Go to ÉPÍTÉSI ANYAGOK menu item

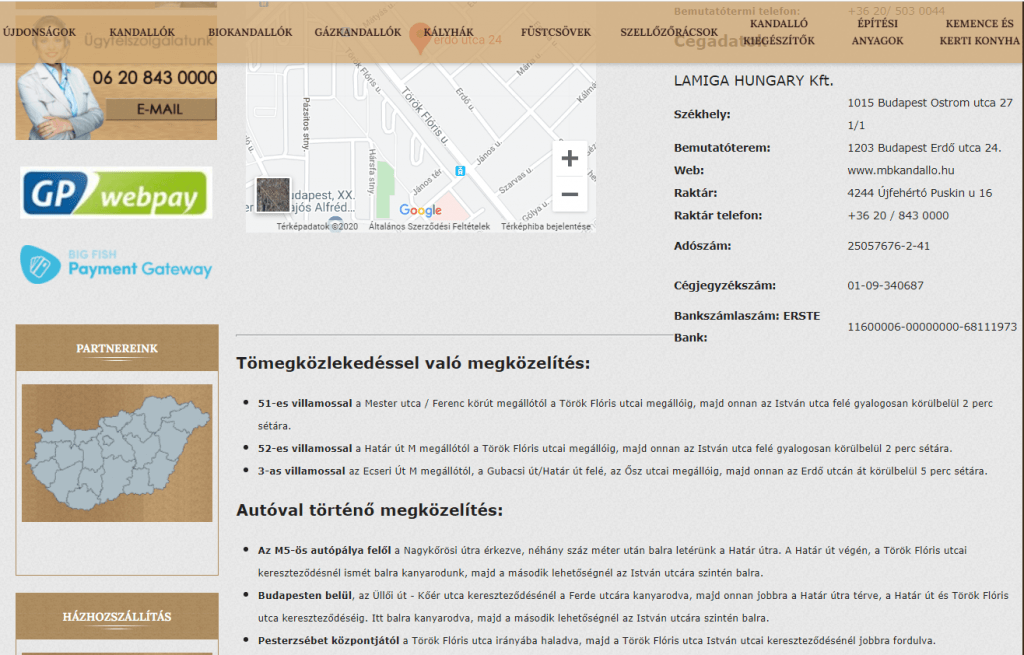click(878, 32)
